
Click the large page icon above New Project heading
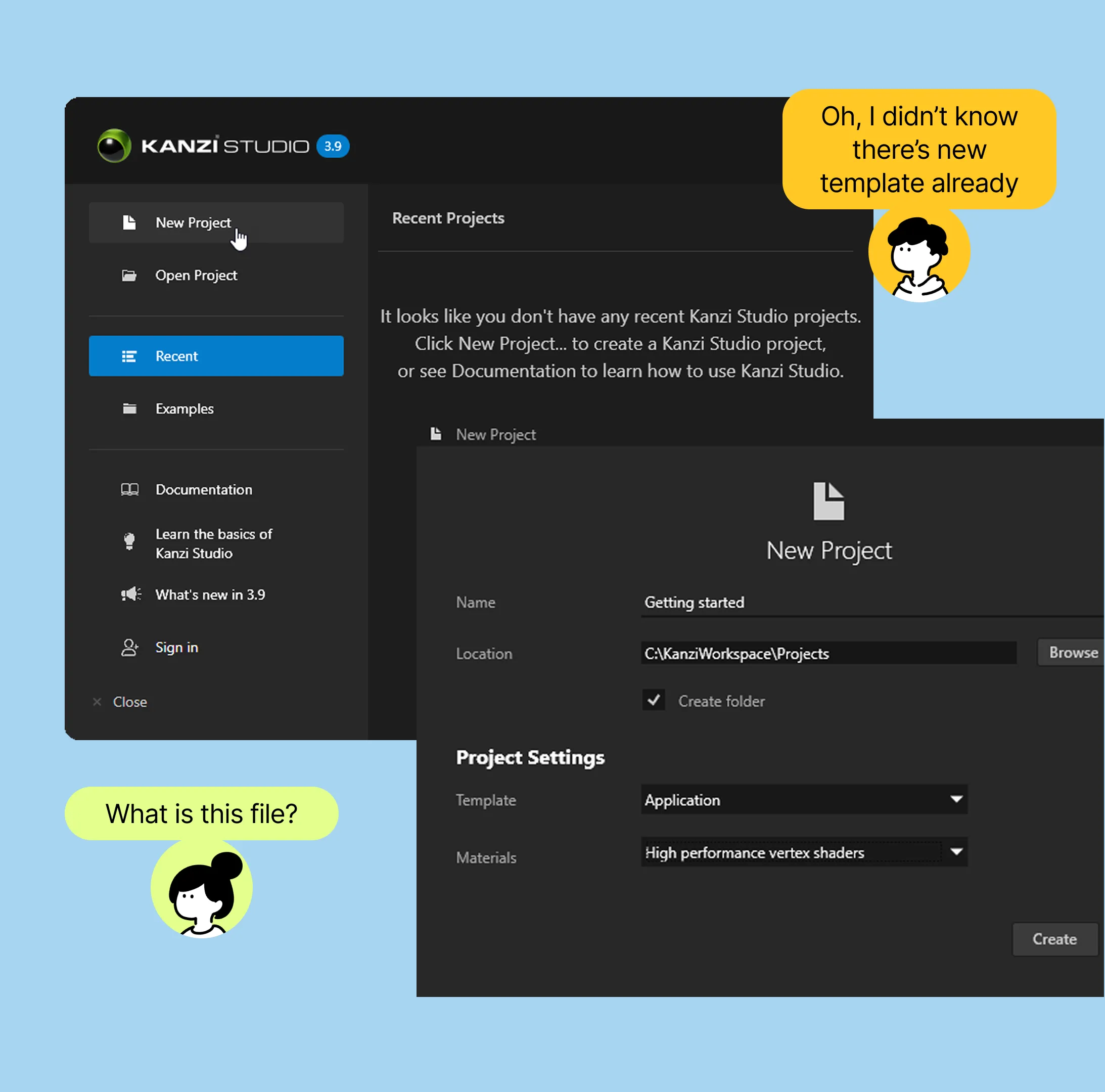point(829,501)
